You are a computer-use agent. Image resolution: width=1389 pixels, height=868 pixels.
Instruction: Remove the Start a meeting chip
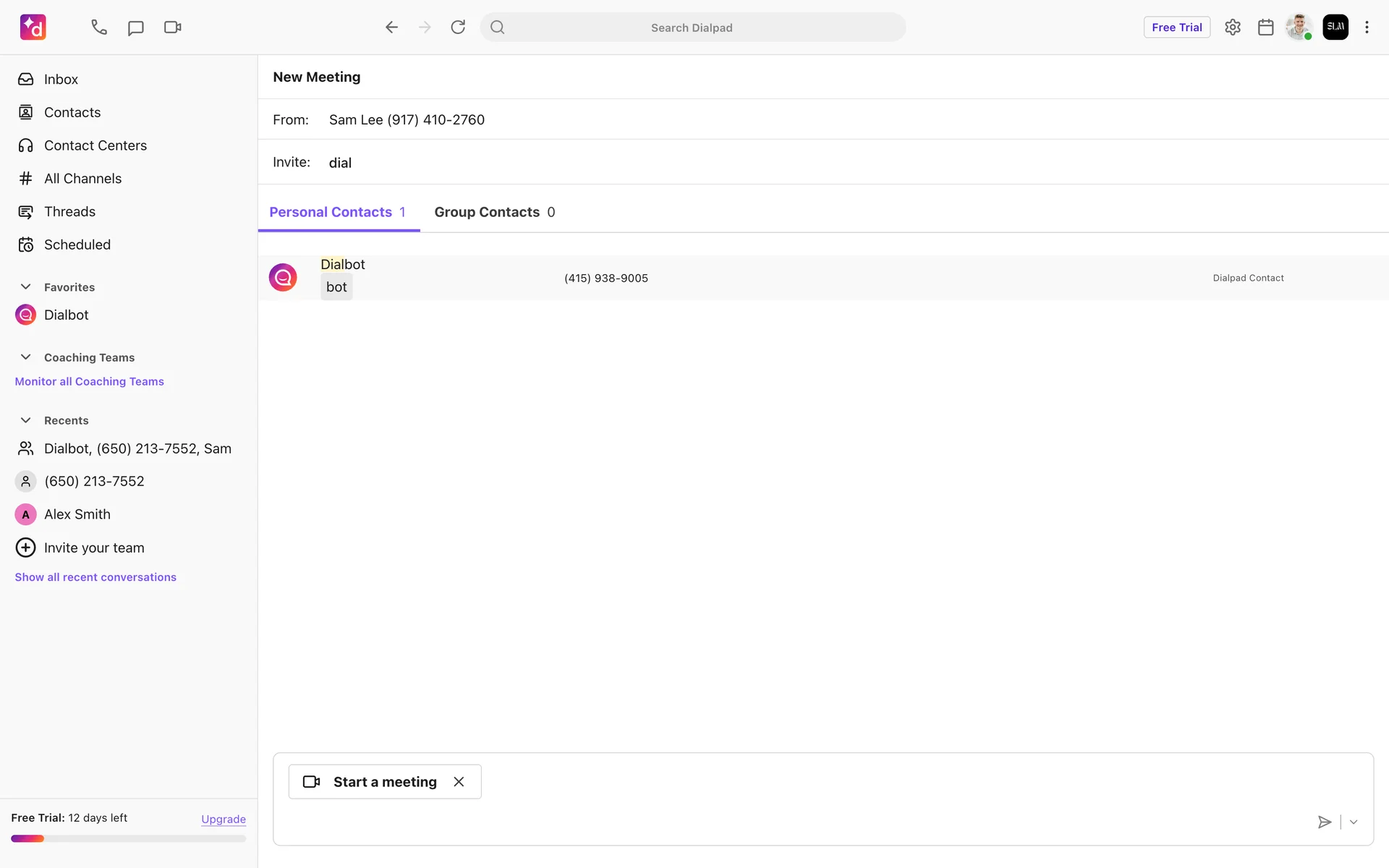point(459,782)
